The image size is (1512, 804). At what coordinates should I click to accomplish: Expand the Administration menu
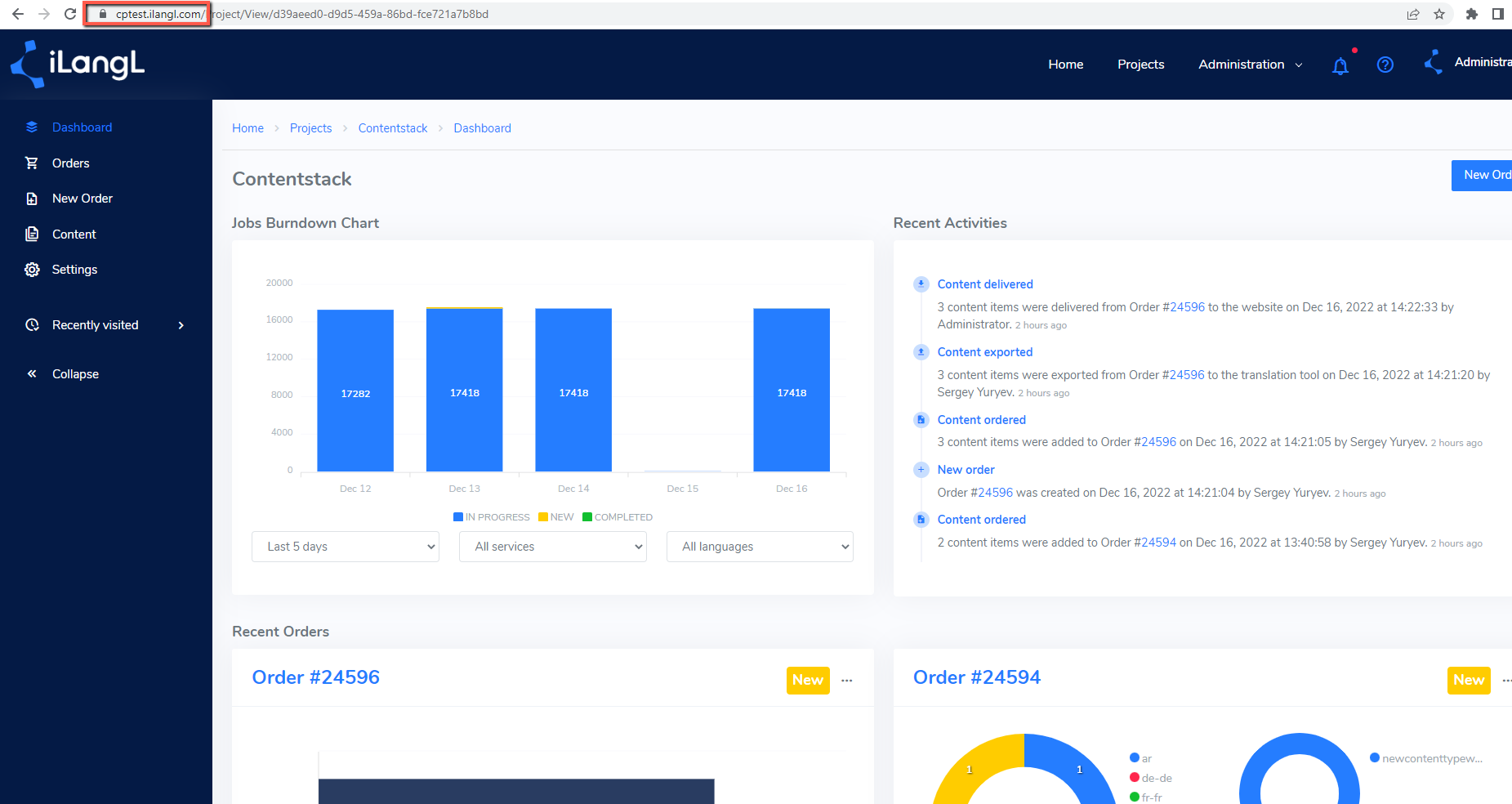[x=1251, y=65]
